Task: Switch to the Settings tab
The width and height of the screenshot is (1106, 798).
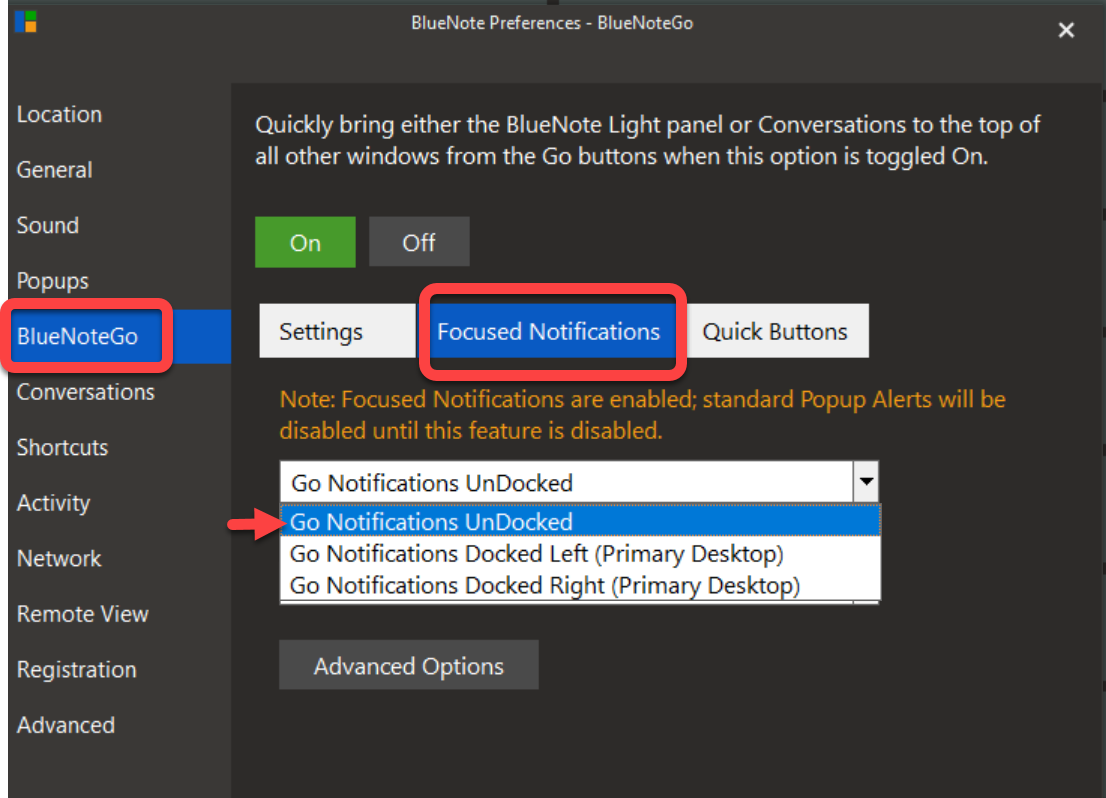Action: [x=337, y=331]
